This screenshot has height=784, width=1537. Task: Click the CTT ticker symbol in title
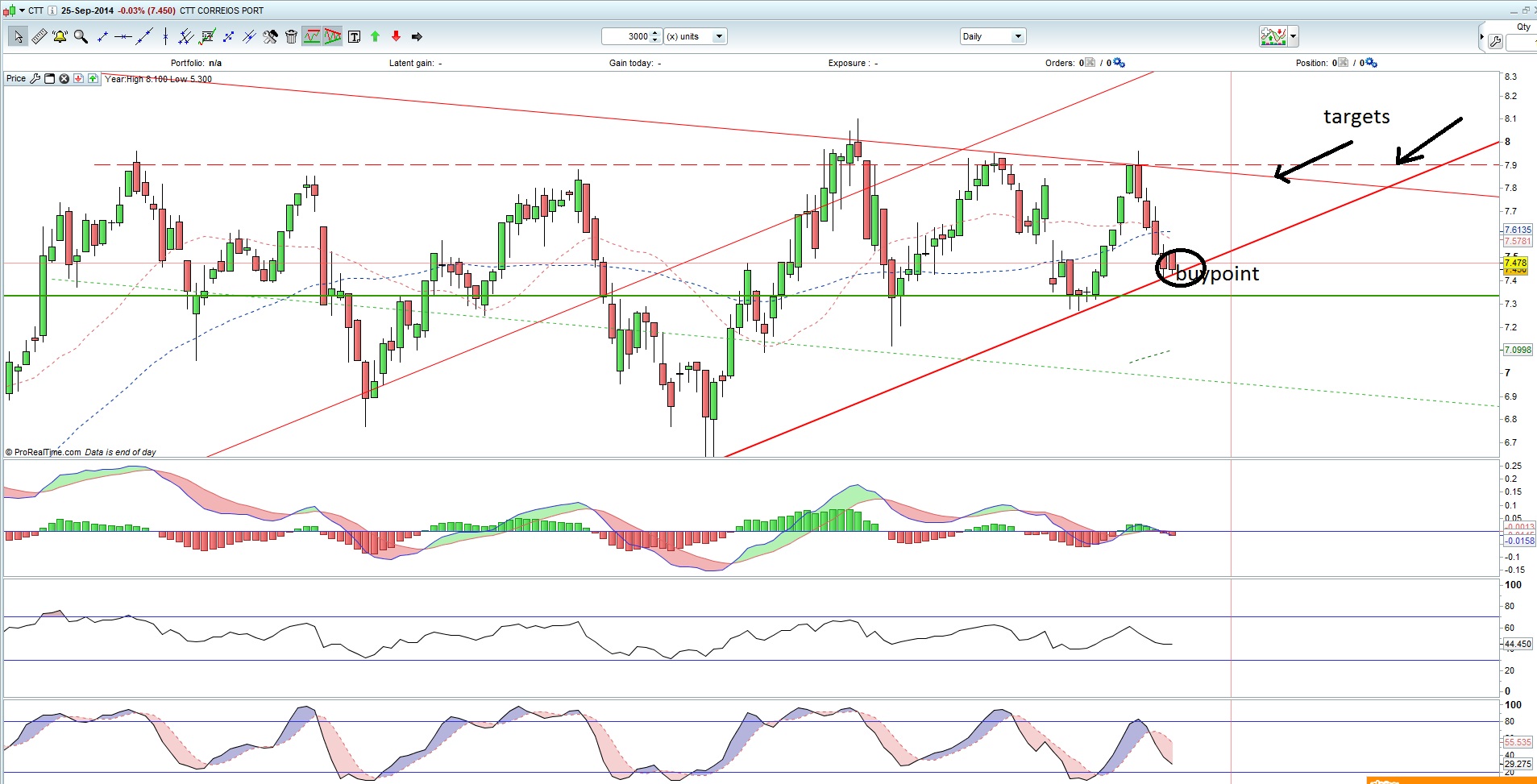point(36,10)
